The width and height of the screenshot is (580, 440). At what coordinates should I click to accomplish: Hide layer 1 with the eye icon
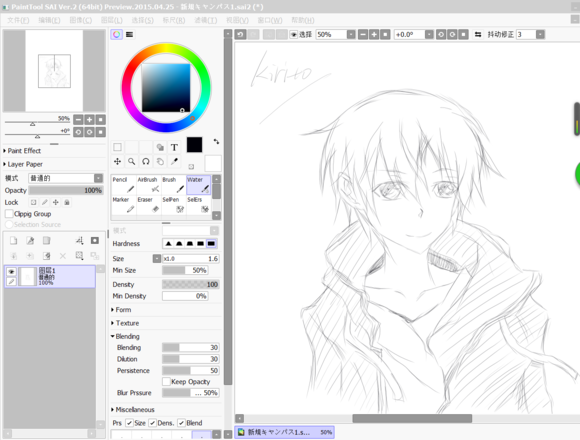tap(11, 272)
